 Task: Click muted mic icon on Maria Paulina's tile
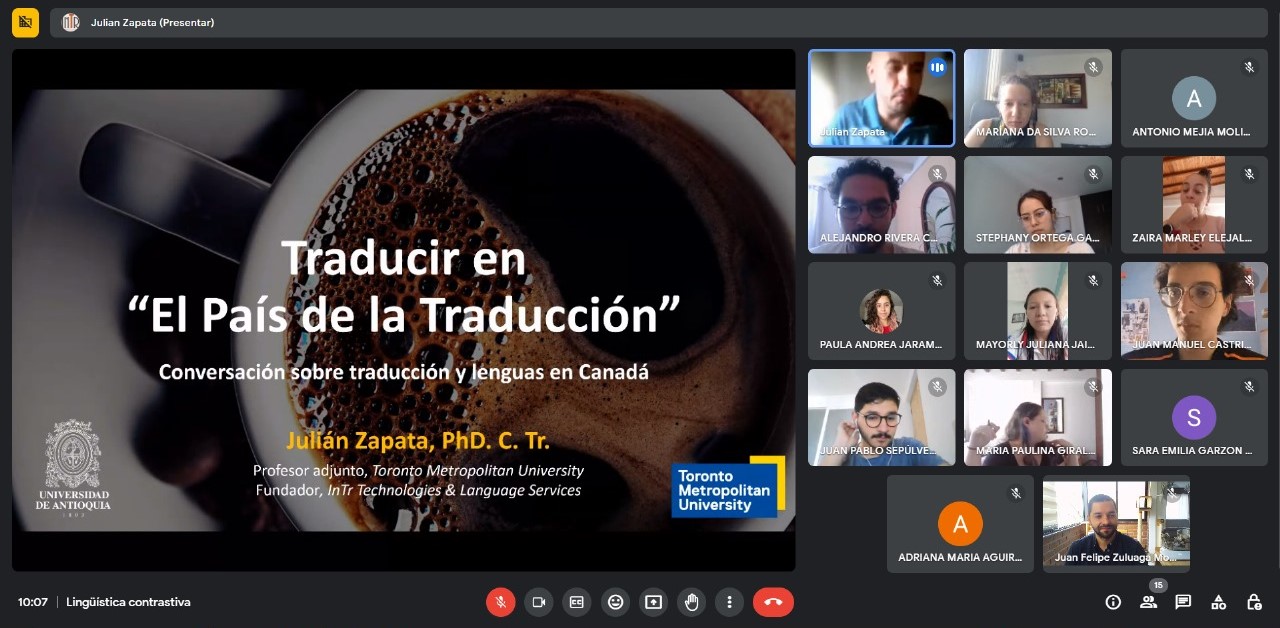pyautogui.click(x=1093, y=387)
